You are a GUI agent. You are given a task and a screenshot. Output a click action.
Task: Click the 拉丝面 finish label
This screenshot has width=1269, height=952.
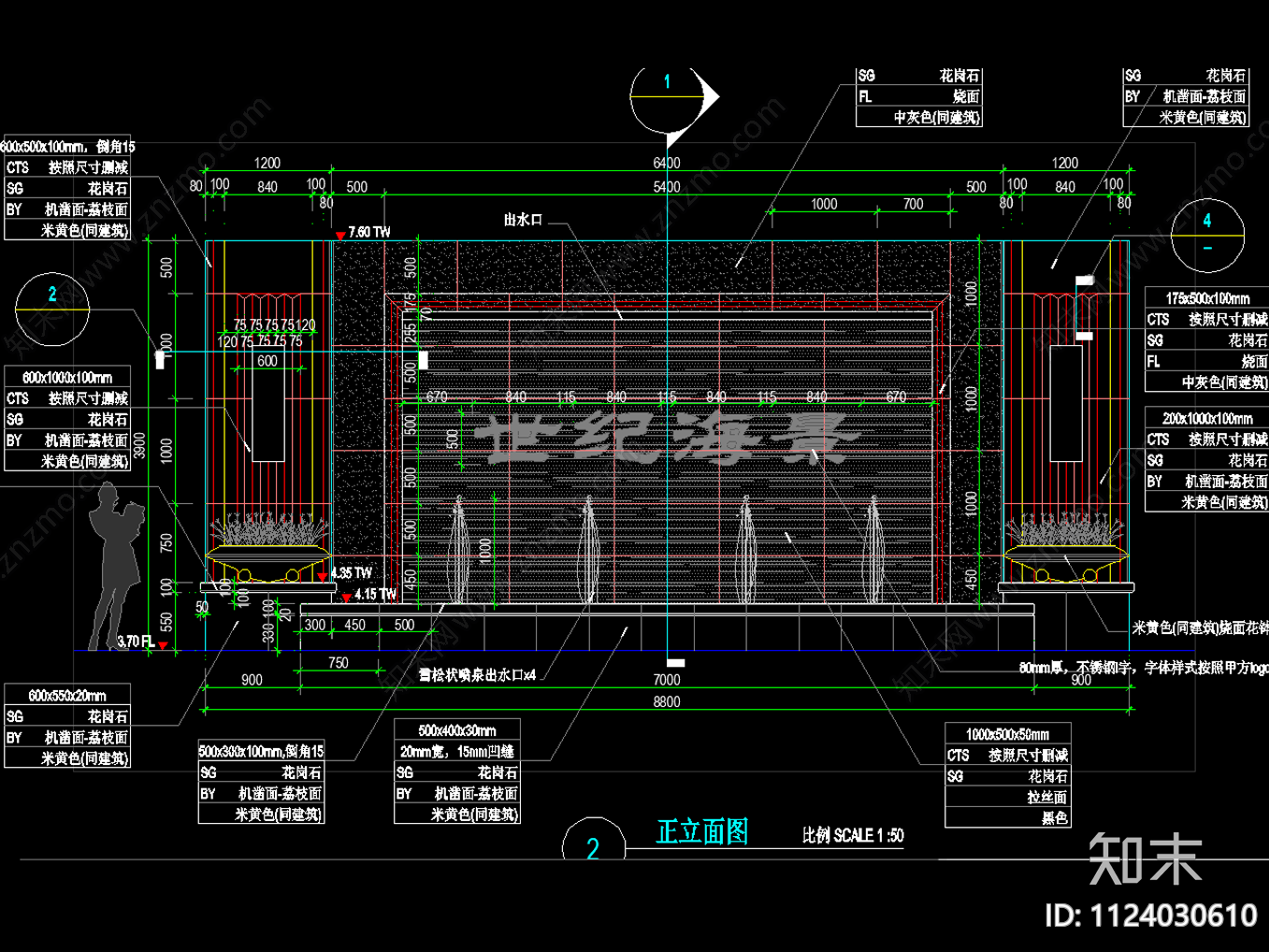(x=1047, y=798)
